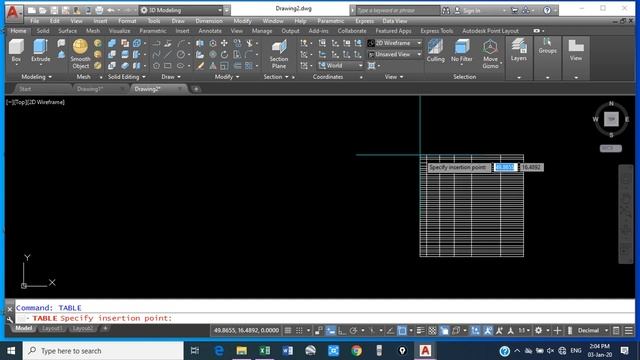Viewport: 640px width, 360px height.
Task: Open the Groups panel button
Action: click(547, 46)
